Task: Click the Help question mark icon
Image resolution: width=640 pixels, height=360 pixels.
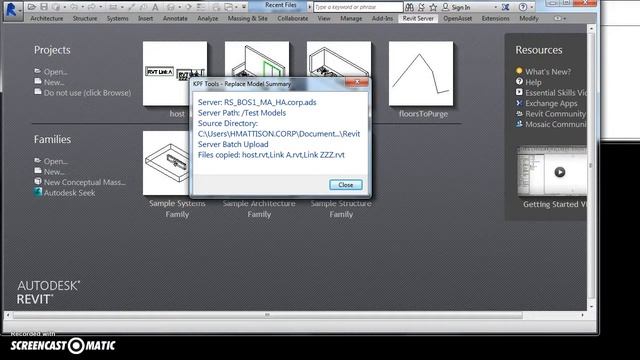Action: (522, 7)
